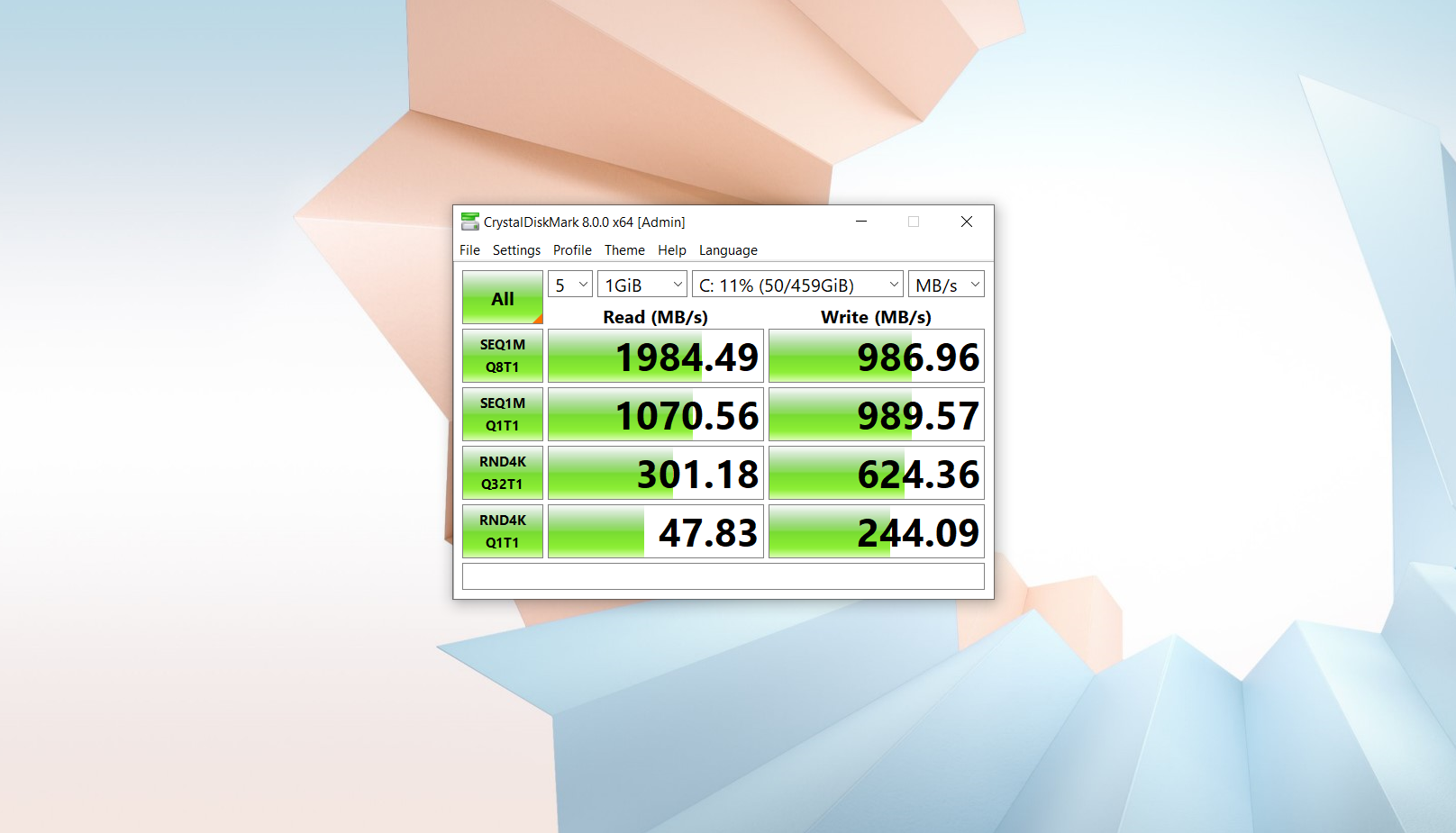Click the 989.57 write result
1456x833 pixels.
[x=877, y=414]
